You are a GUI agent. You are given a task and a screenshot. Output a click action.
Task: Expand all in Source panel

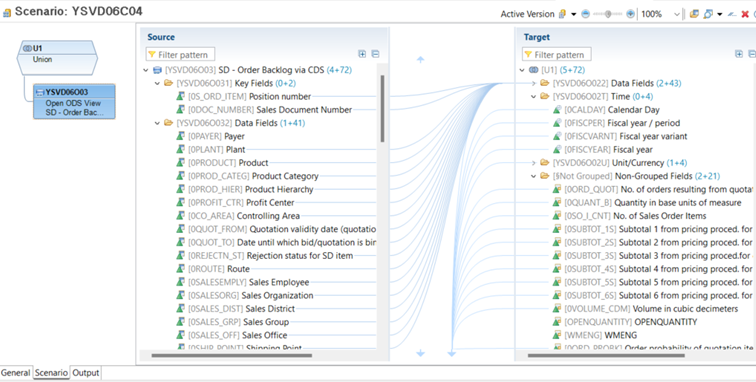362,54
